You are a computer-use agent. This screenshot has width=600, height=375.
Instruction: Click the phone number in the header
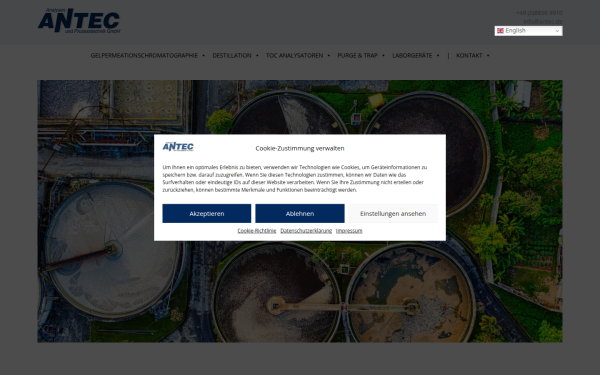539,13
